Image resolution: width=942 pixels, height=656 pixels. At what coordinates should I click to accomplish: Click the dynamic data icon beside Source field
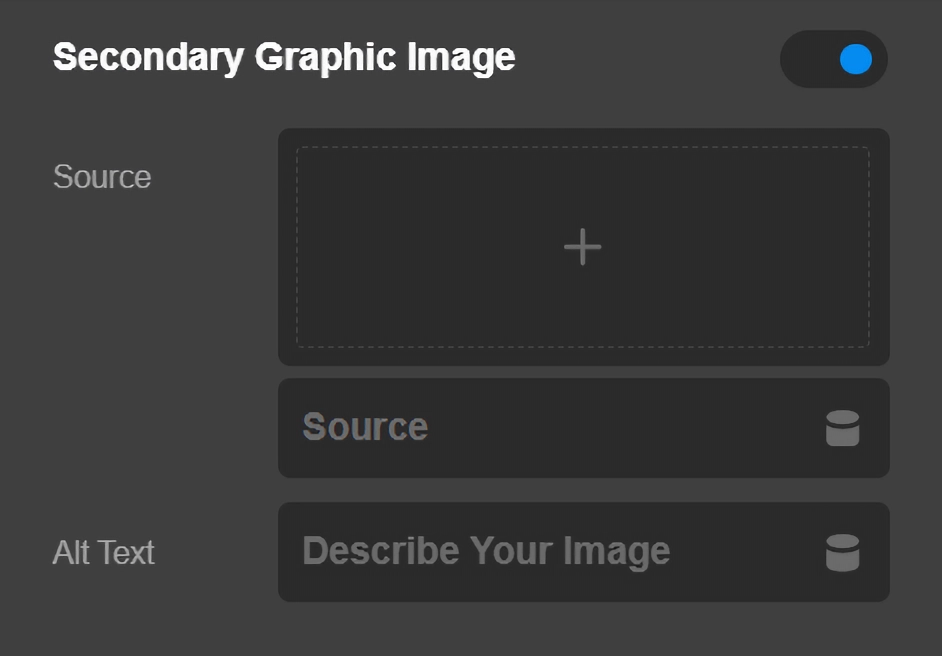click(845, 428)
